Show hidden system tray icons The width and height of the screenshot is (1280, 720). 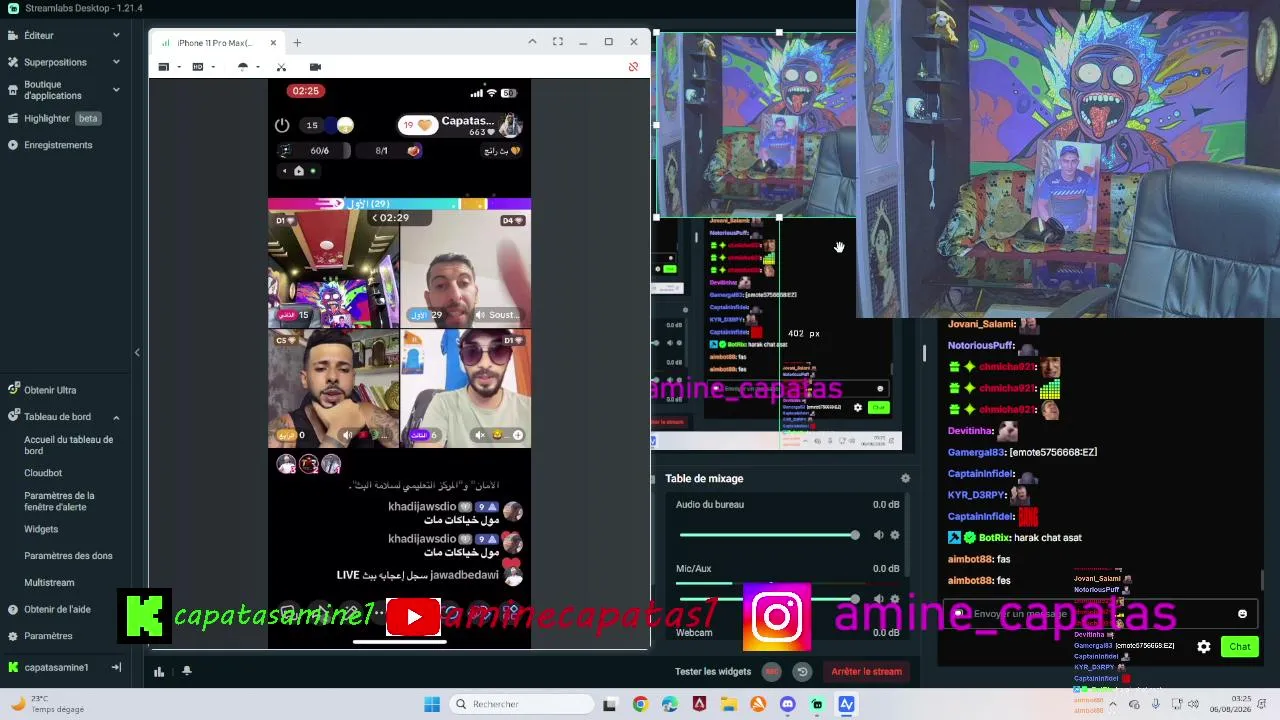1113,704
